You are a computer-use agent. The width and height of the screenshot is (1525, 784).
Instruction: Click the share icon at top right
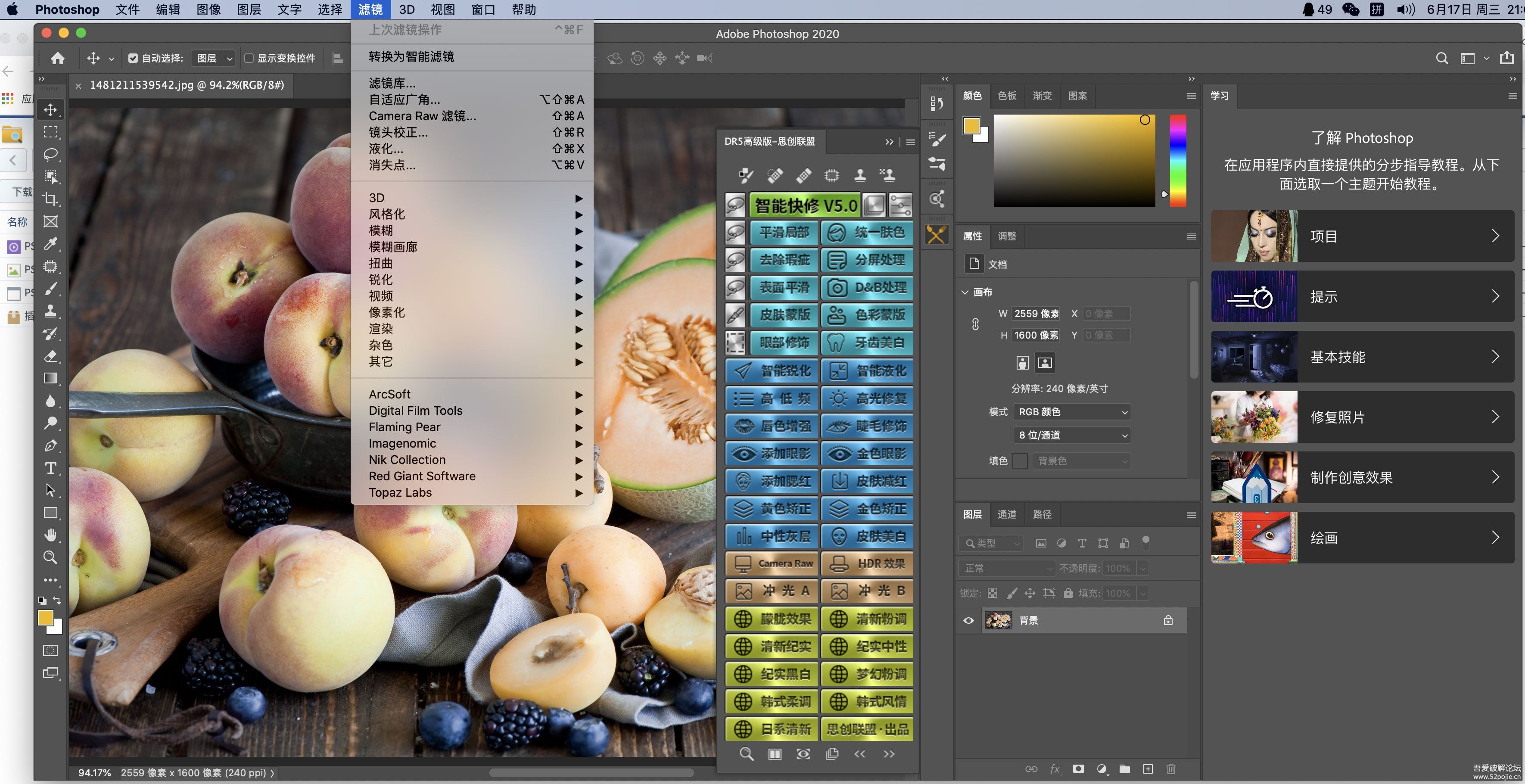tap(1506, 57)
